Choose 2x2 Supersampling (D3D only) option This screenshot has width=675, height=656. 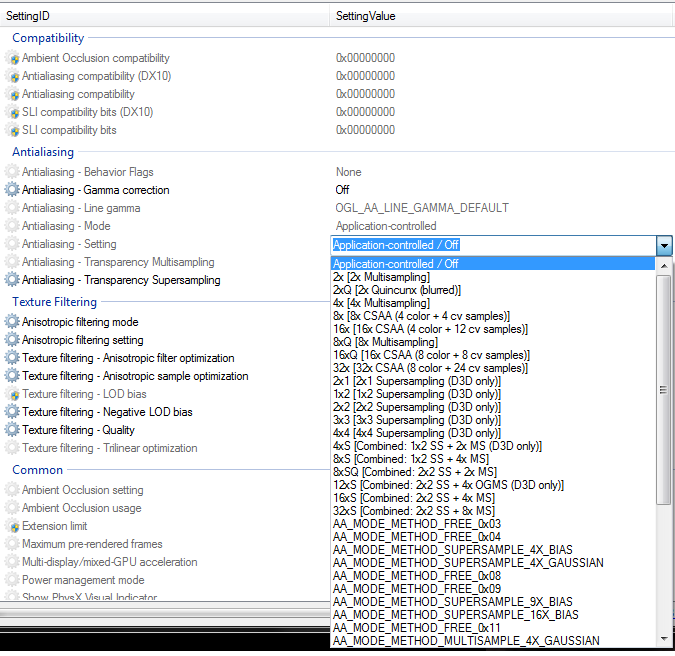pyautogui.click(x=493, y=407)
